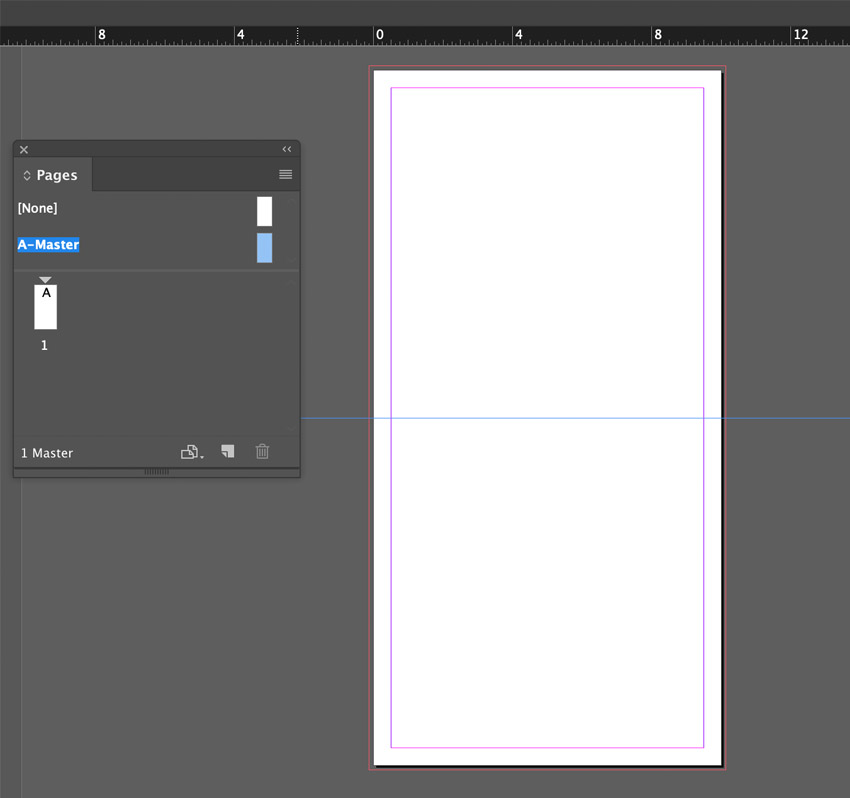Select the Pages tab
The image size is (850, 798).
coord(53,175)
